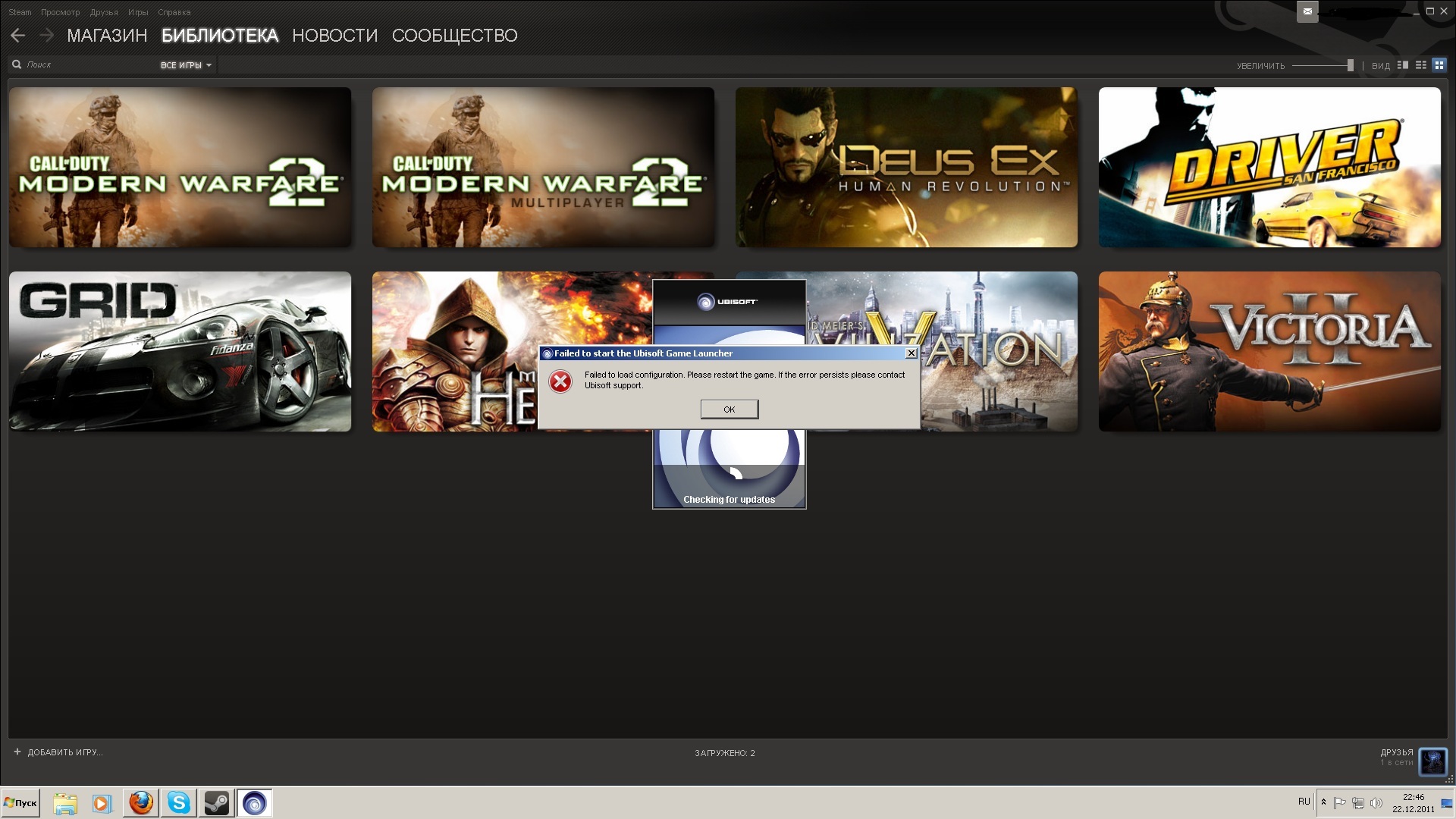The width and height of the screenshot is (1456, 819).
Task: Open the friends avatar icon
Action: (x=1432, y=761)
